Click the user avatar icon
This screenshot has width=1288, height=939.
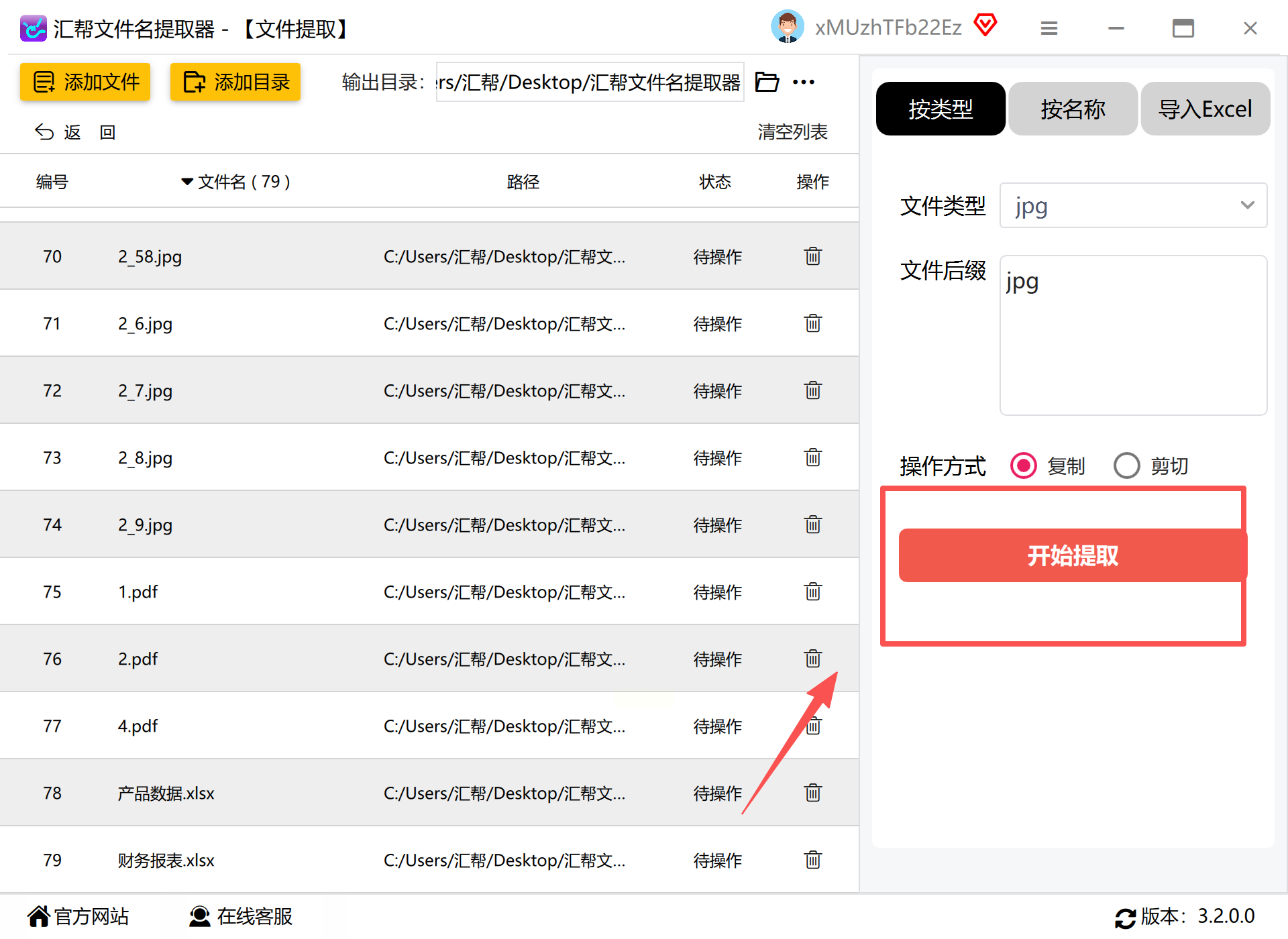point(787,27)
